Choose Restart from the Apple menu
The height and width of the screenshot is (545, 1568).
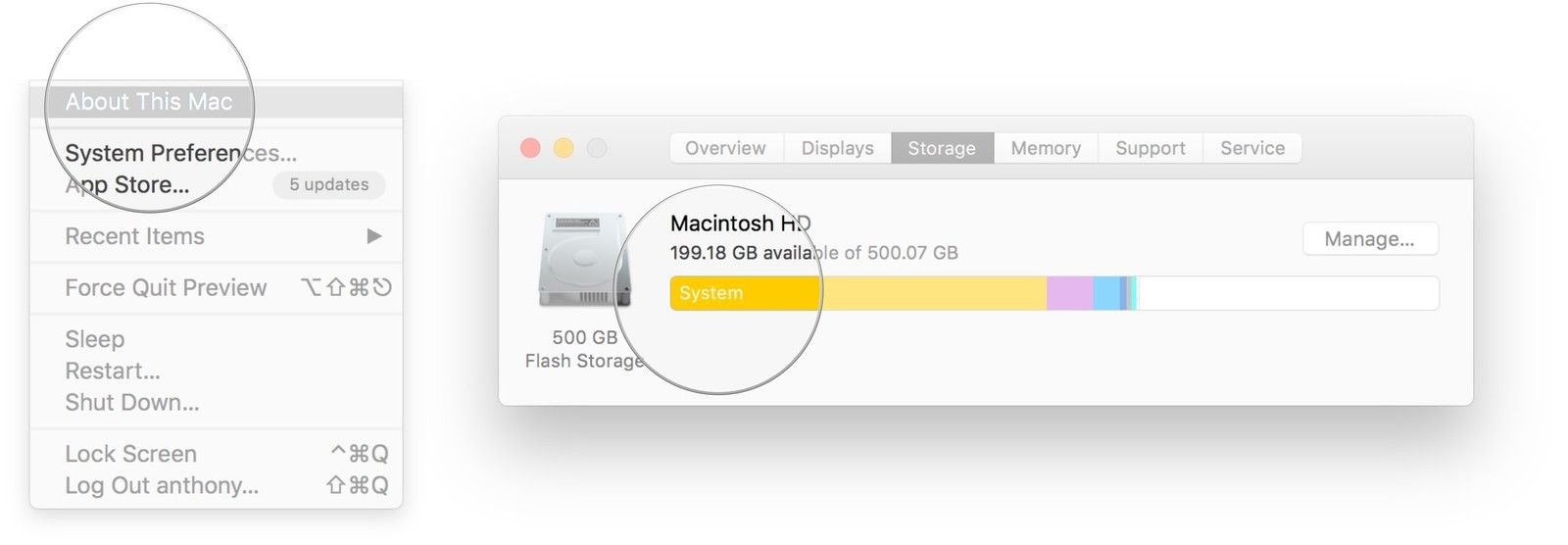(113, 372)
